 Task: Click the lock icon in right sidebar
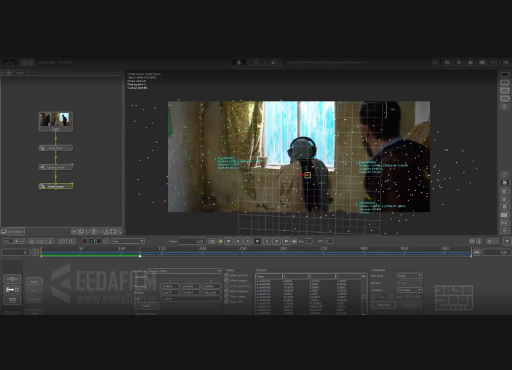505,106
